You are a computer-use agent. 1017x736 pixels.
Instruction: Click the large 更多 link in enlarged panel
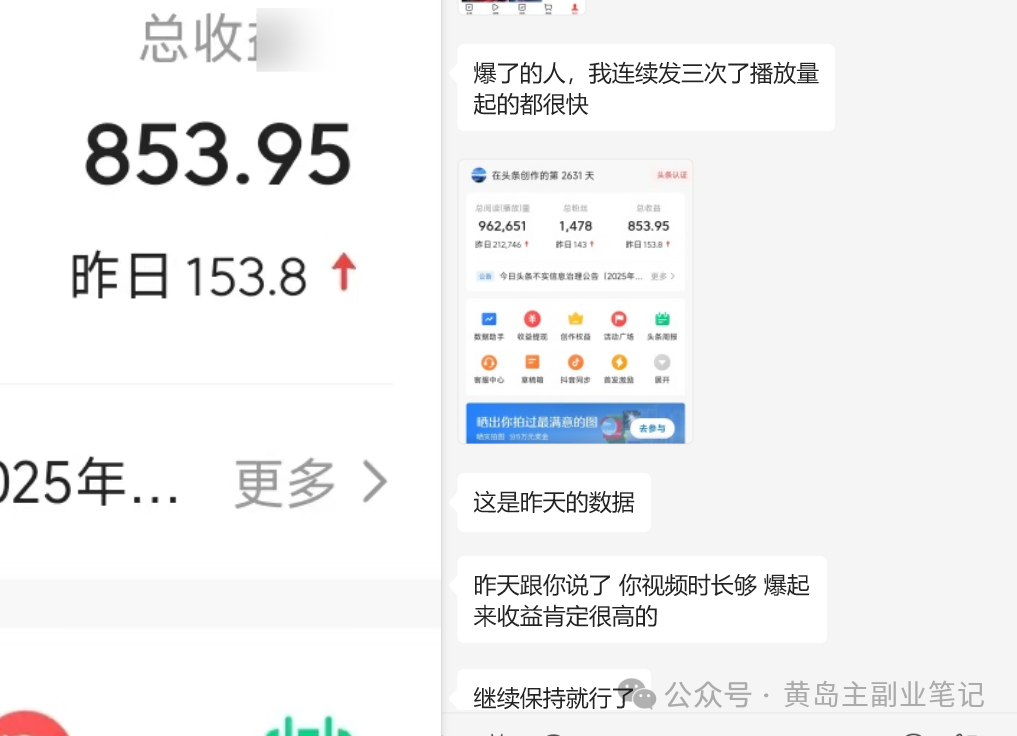[x=285, y=483]
